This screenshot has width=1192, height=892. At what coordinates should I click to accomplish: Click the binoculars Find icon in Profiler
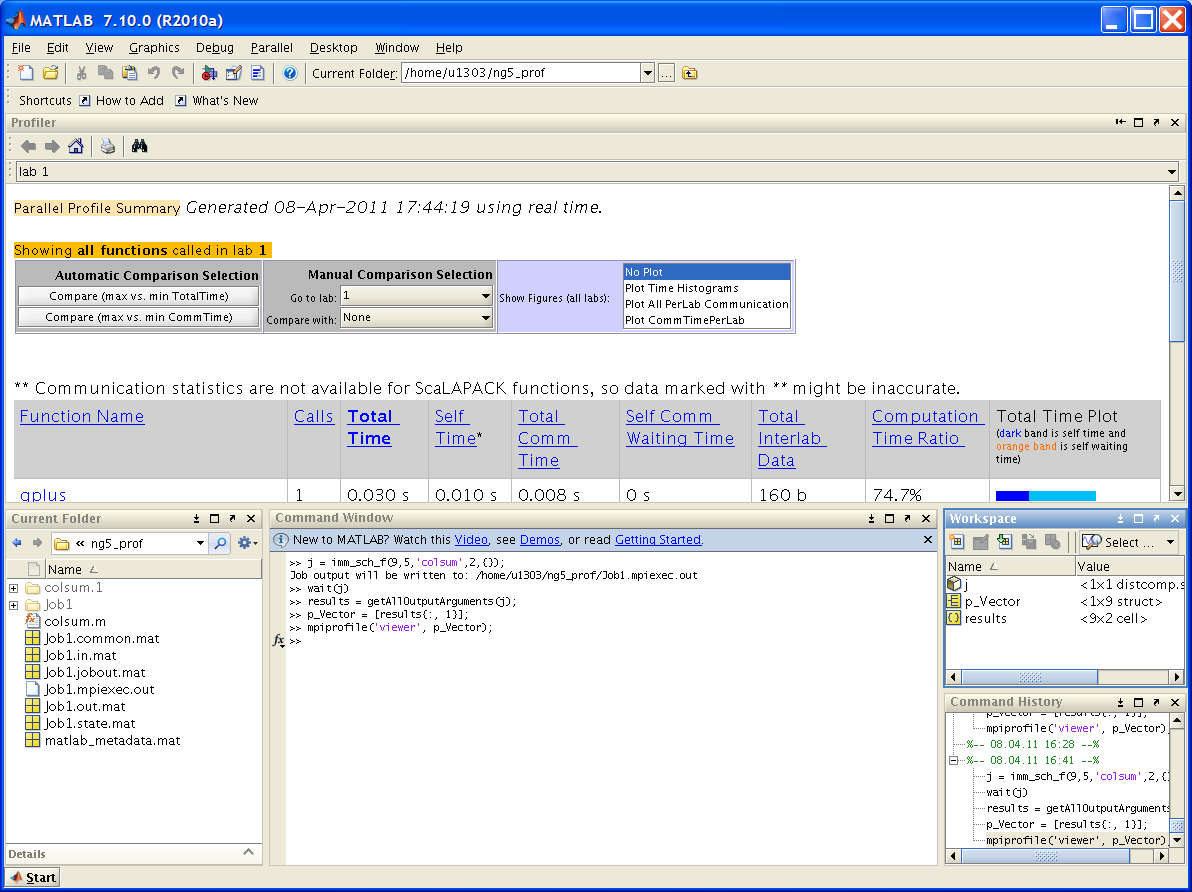click(139, 146)
